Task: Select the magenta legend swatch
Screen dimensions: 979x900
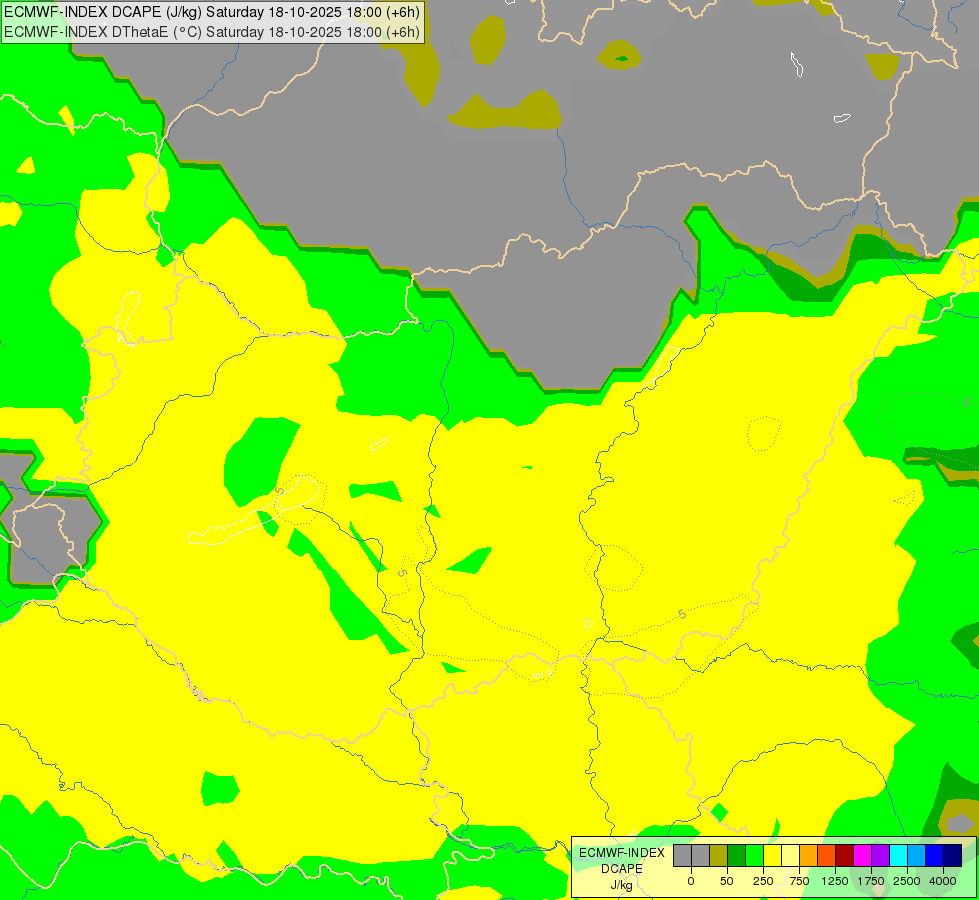Action: click(863, 855)
